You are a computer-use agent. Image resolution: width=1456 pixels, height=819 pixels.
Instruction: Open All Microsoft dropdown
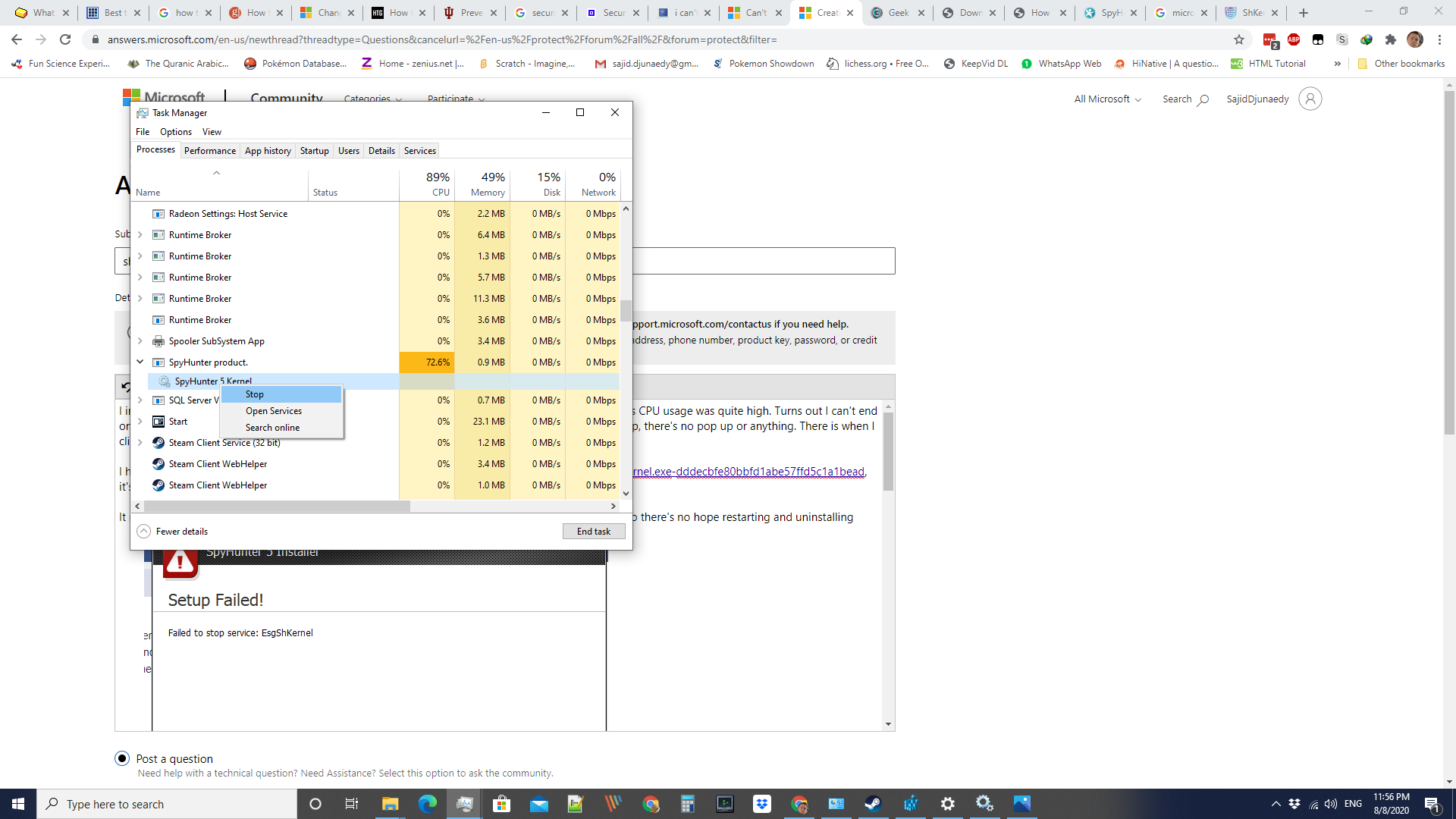pos(1107,99)
